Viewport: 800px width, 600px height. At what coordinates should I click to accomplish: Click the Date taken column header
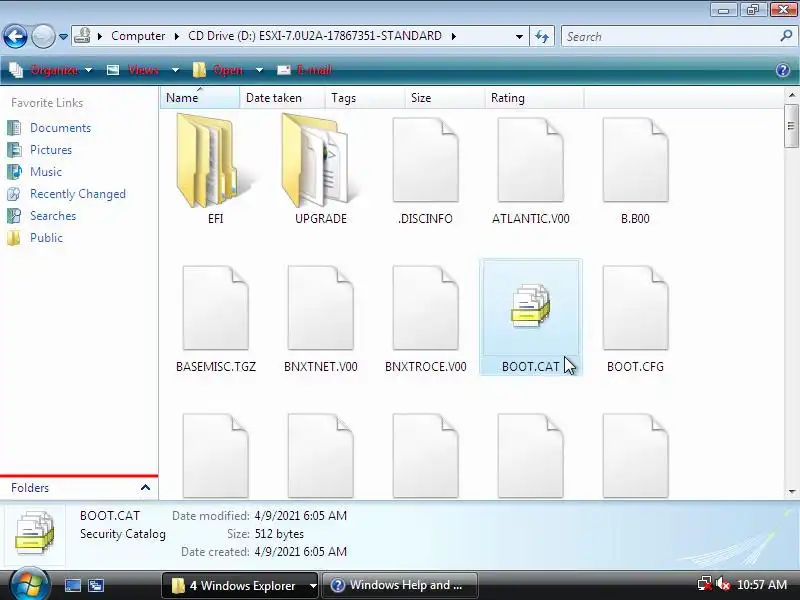click(282, 97)
